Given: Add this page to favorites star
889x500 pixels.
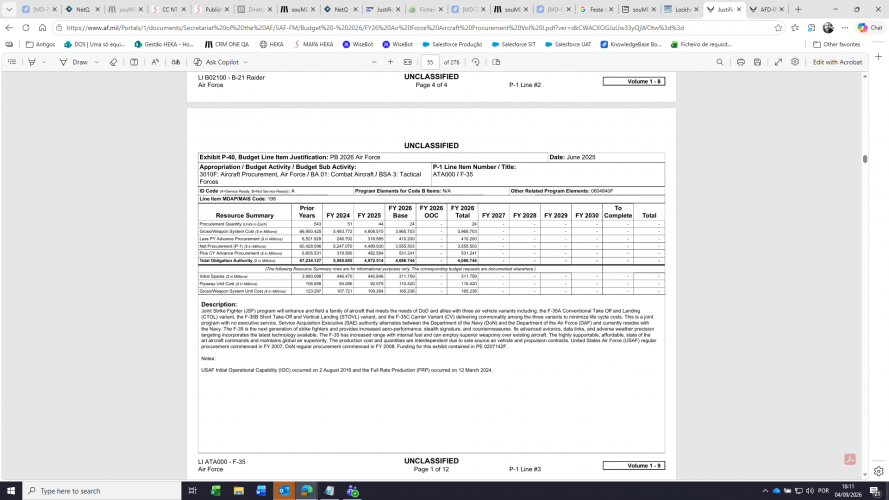Looking at the screenshot, I should coord(778,28).
